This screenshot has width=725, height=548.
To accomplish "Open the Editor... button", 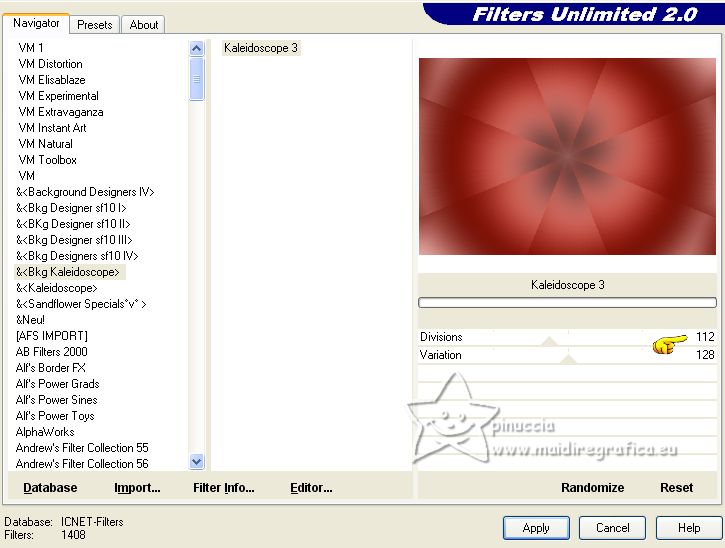I will click(x=311, y=488).
